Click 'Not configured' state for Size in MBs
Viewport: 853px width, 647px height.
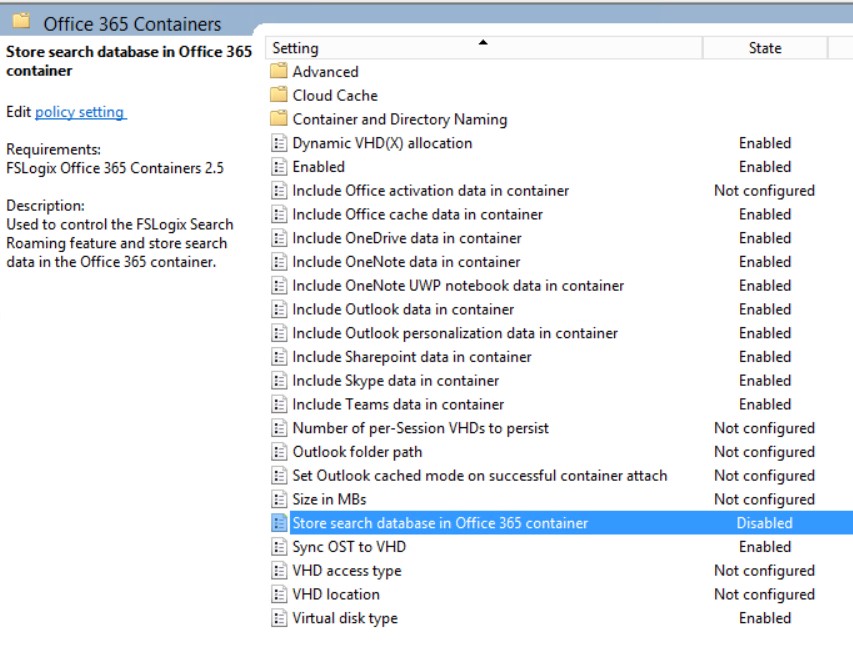[764, 500]
